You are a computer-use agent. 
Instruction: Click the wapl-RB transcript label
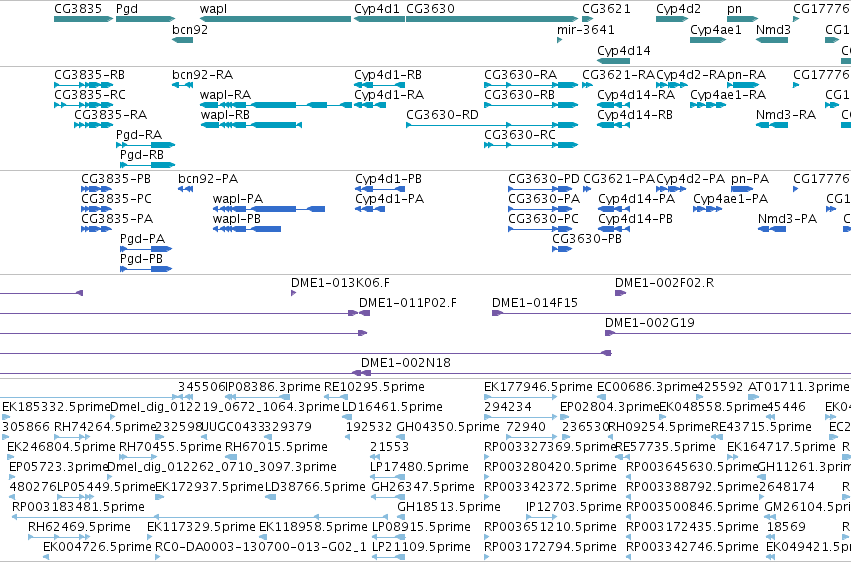coord(225,116)
